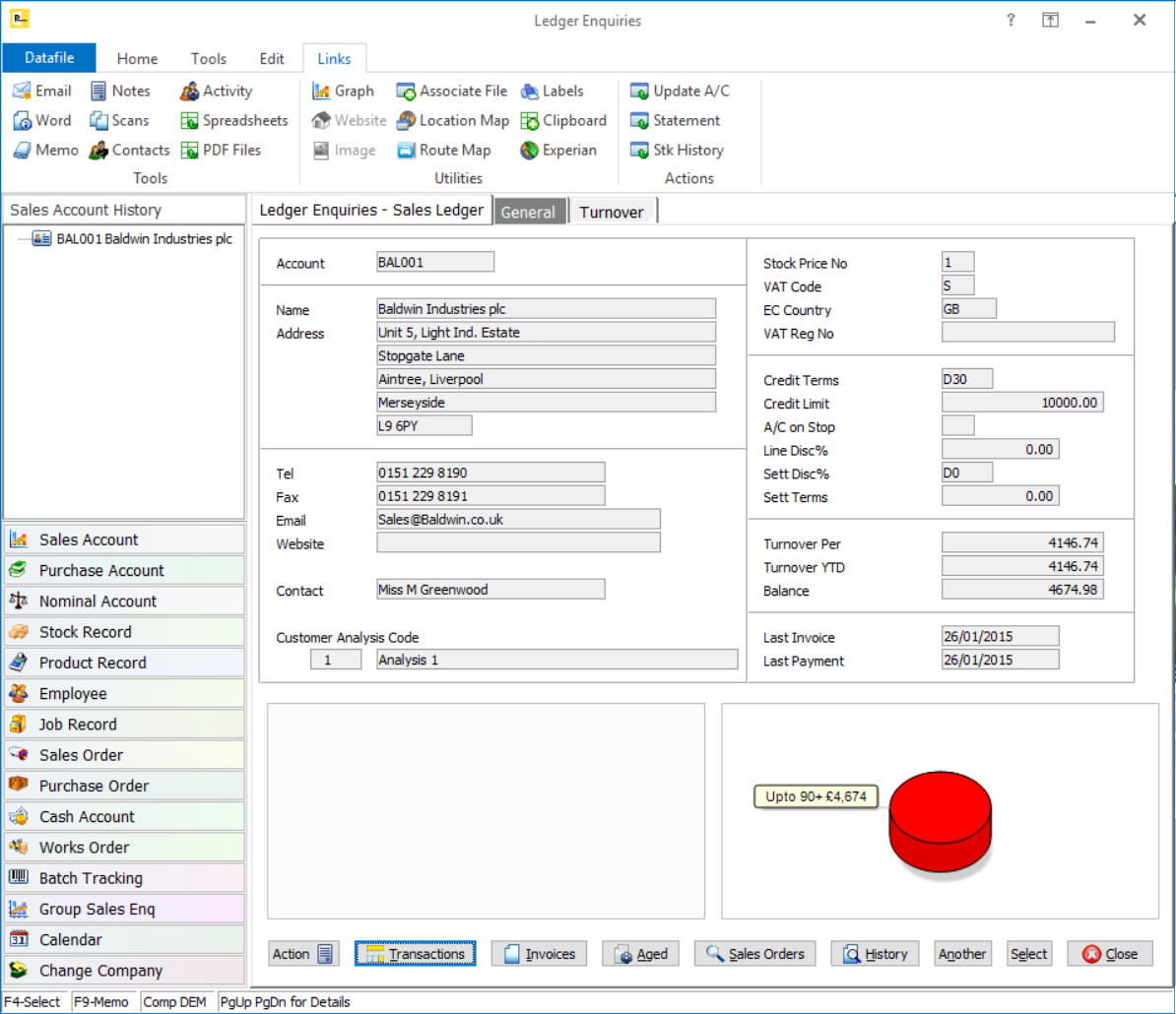This screenshot has width=1176, height=1014.
Task: Click the Another button
Action: tap(962, 954)
